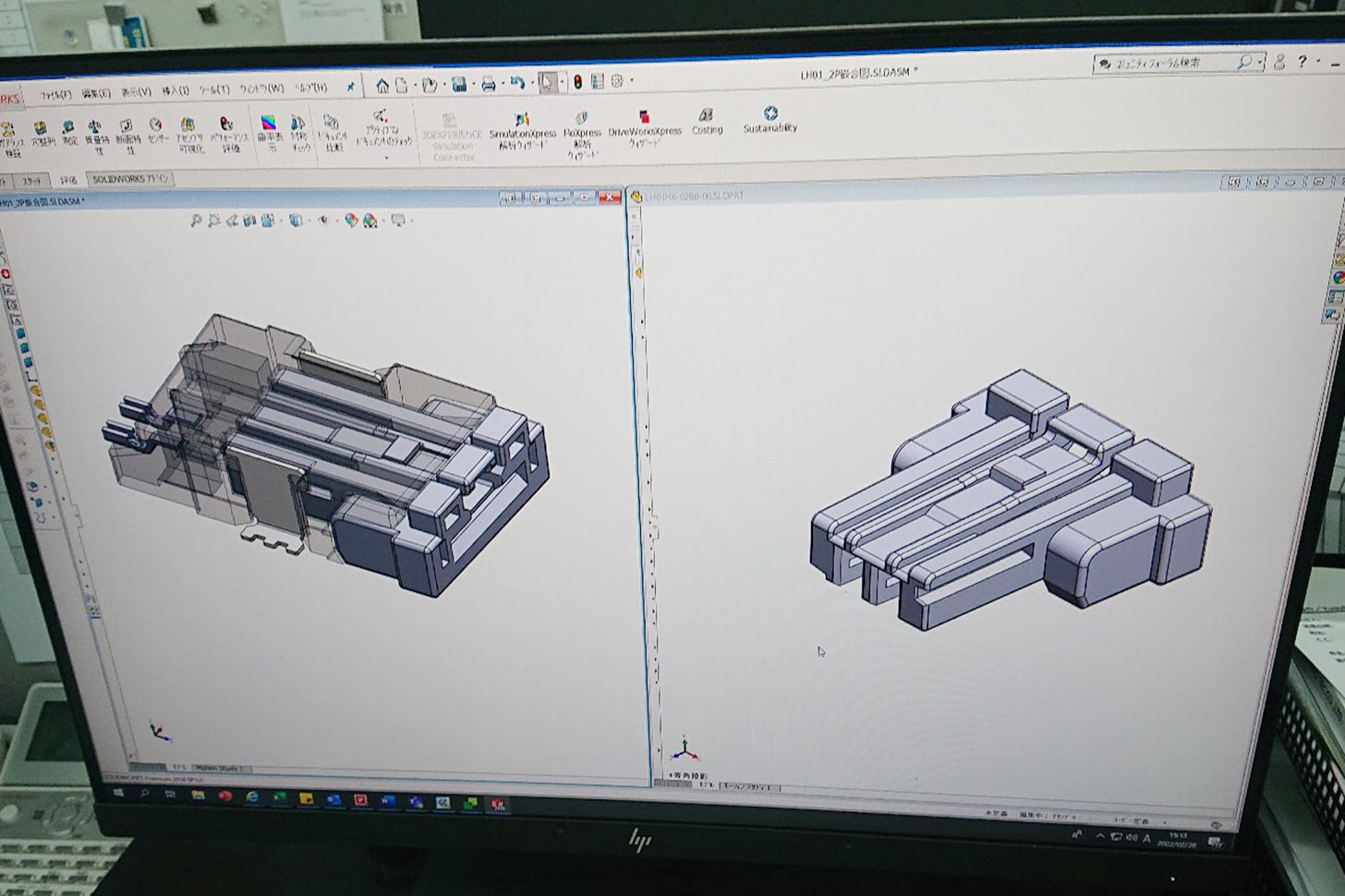Image resolution: width=1345 pixels, height=896 pixels.
Task: Click the Rebuild traffic light icon
Action: click(578, 82)
